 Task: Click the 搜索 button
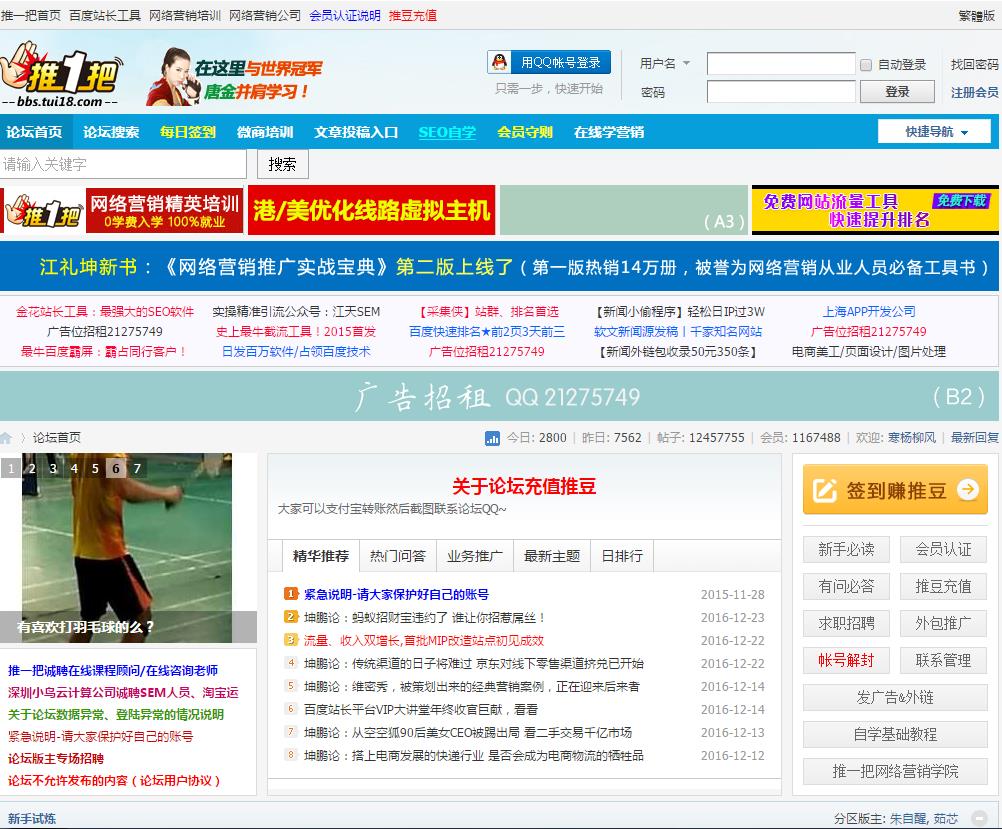point(282,164)
